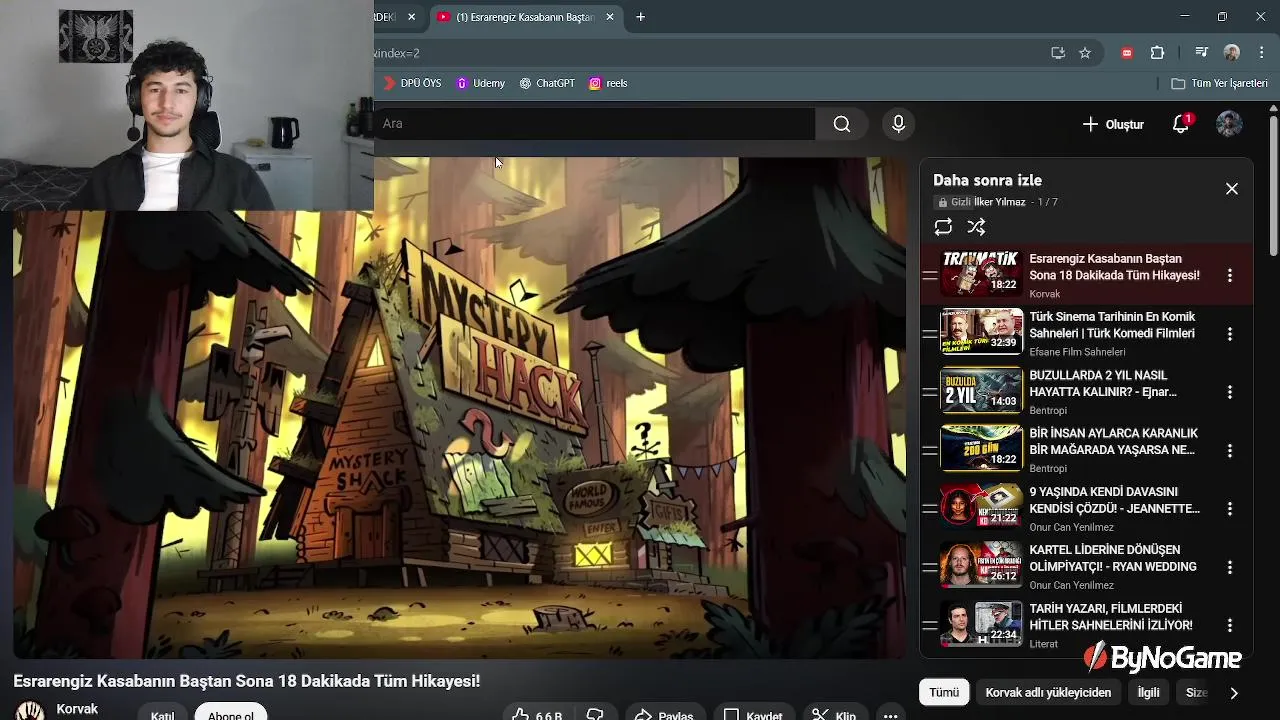Open more actions three-dot menu under video
The image size is (1280, 720).
point(890,714)
